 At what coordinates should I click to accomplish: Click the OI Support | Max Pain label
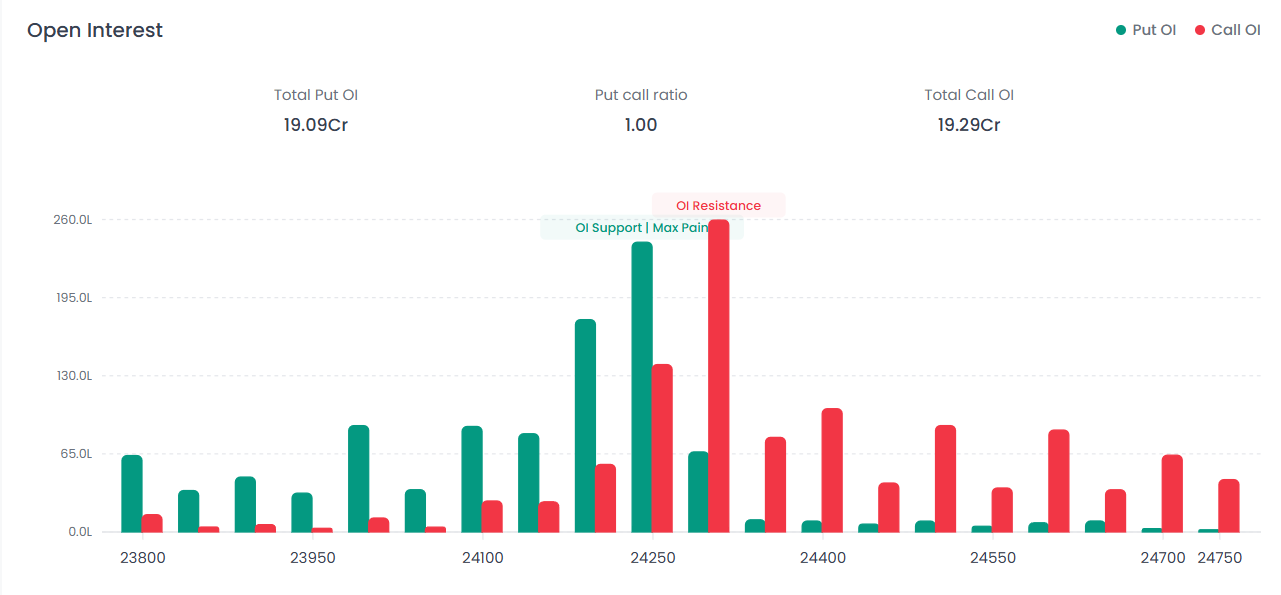[x=641, y=228]
